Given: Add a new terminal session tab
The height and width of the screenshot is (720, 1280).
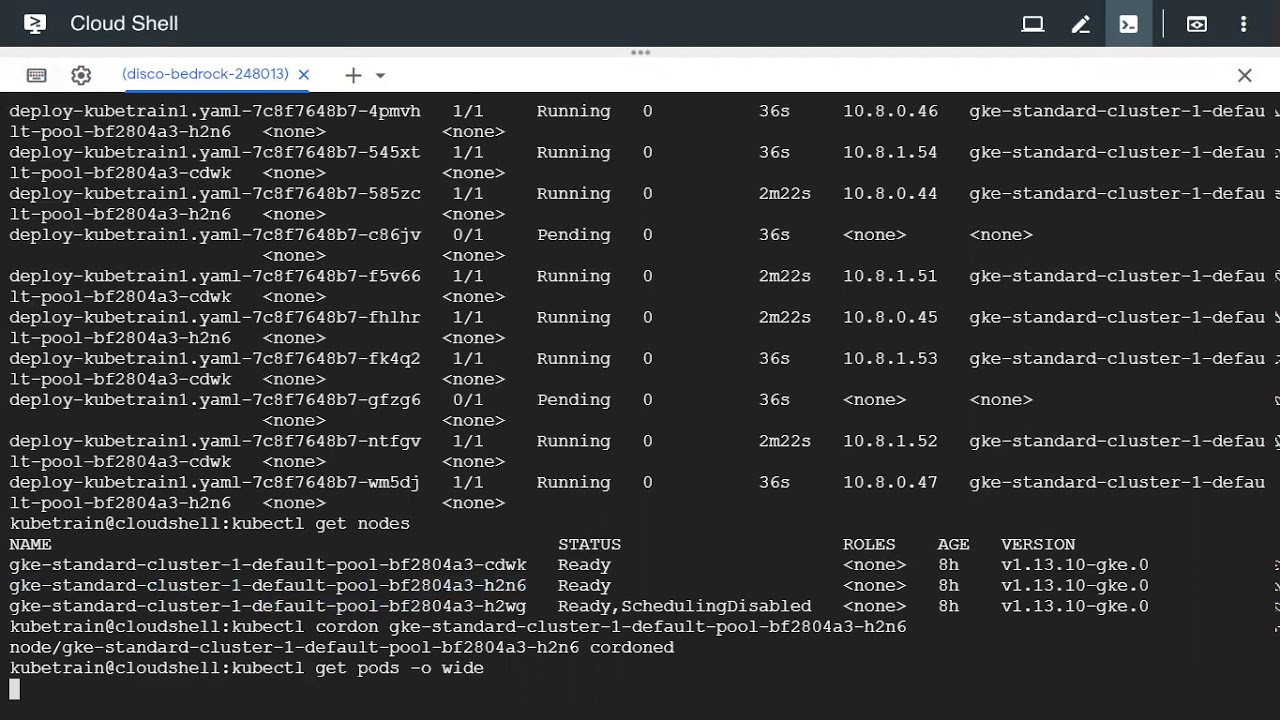Looking at the screenshot, I should [353, 75].
